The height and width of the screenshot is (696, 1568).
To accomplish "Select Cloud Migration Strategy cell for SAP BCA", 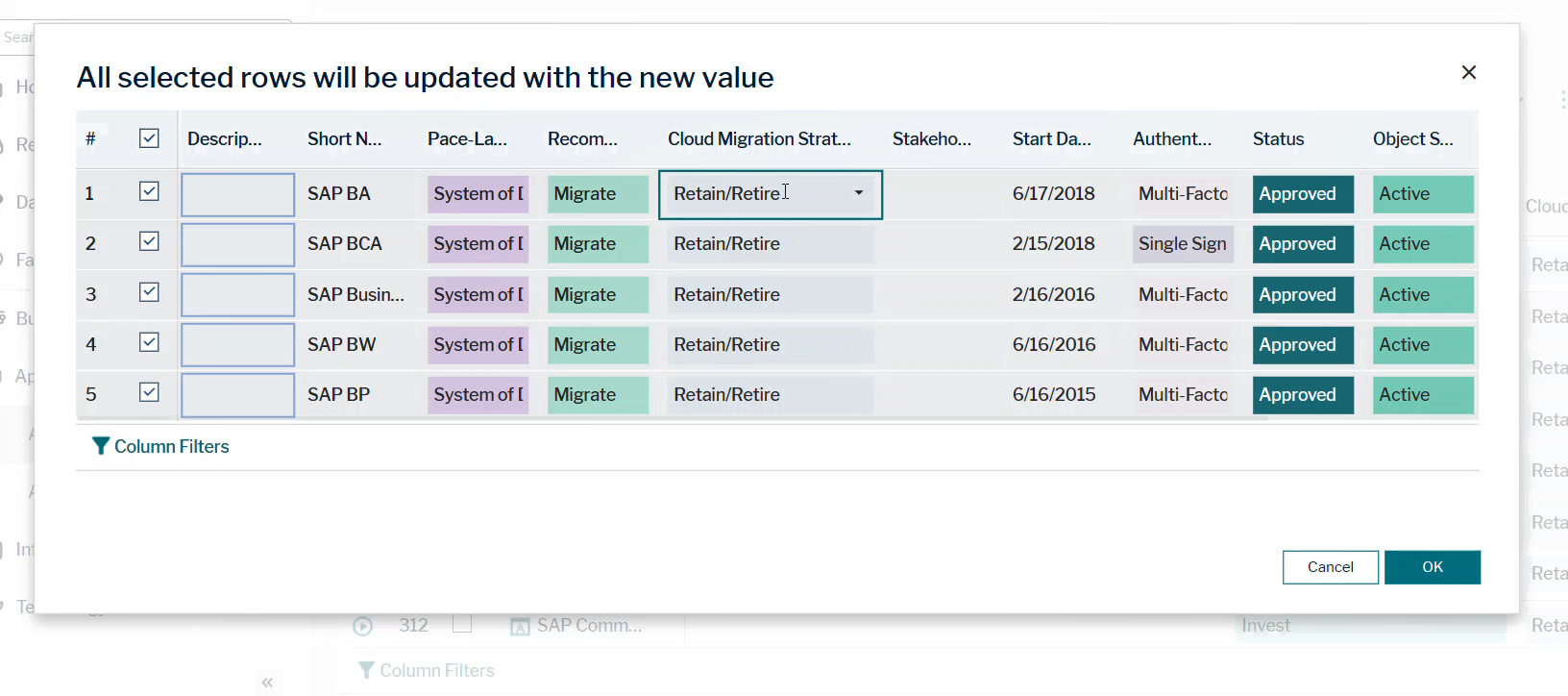I will [x=770, y=244].
